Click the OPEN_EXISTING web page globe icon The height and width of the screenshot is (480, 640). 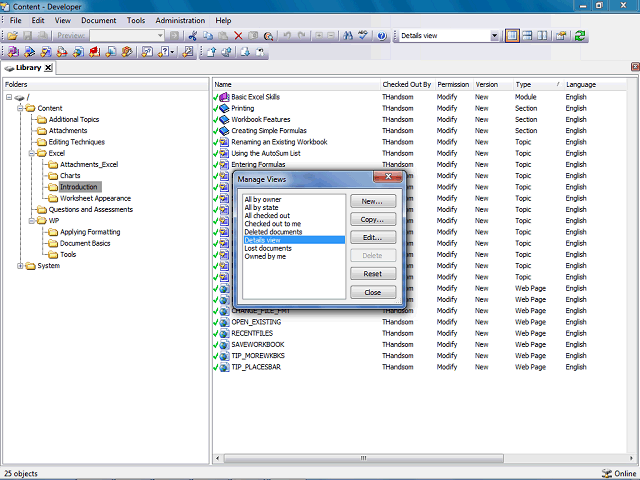224,322
